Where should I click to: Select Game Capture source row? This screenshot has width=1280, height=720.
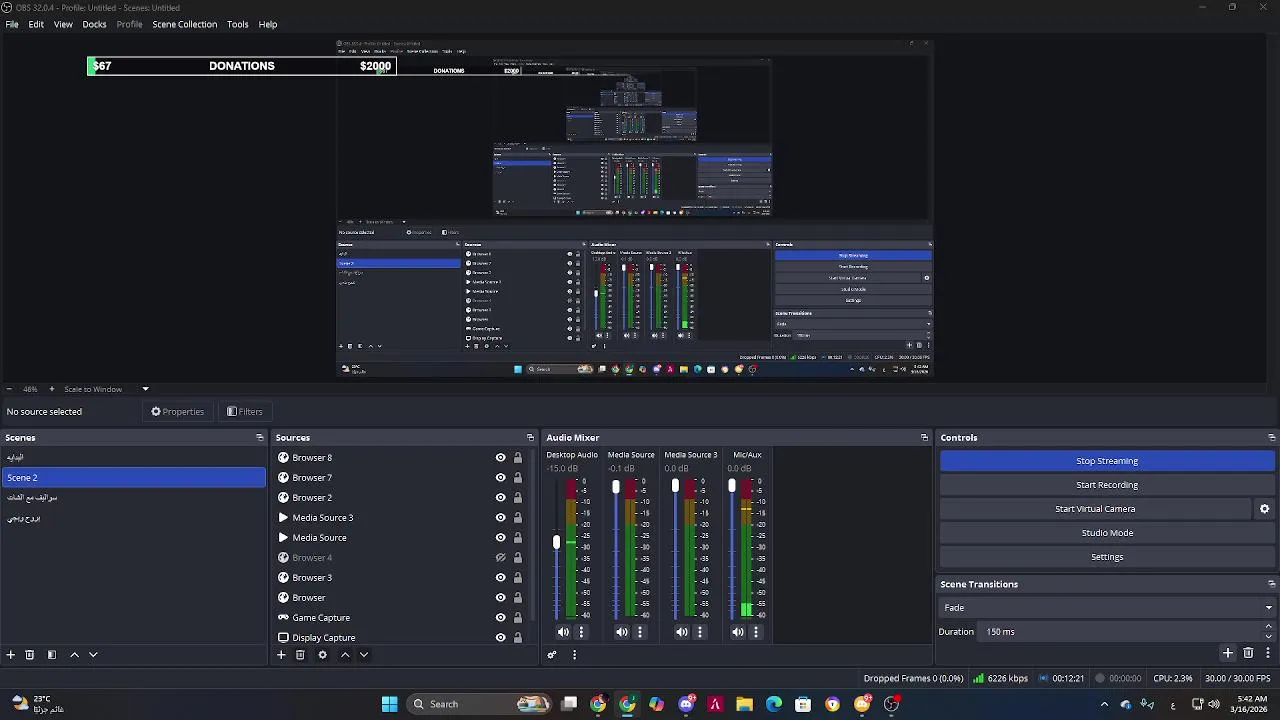(403, 618)
